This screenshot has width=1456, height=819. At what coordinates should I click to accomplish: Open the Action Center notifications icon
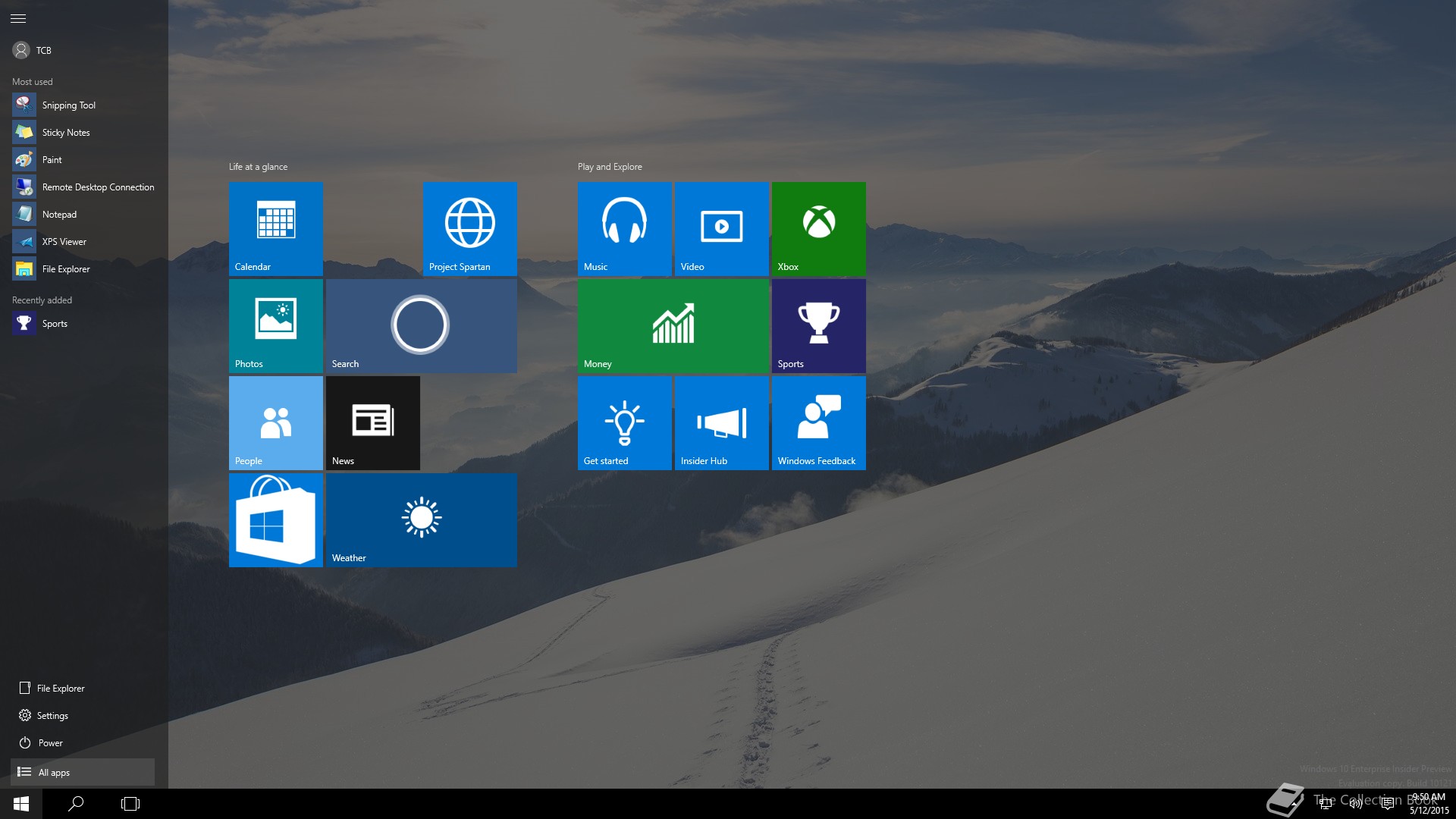coord(1387,804)
